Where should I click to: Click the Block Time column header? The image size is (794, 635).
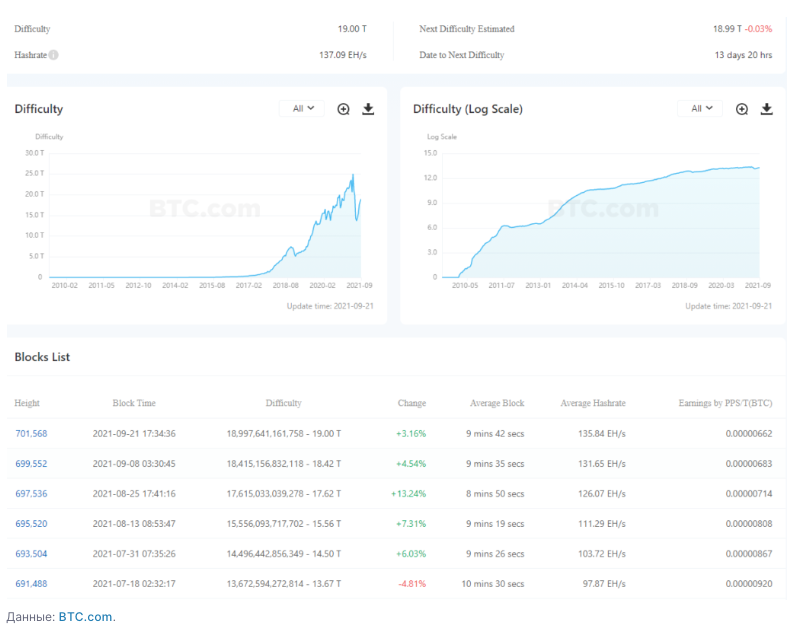click(x=134, y=403)
